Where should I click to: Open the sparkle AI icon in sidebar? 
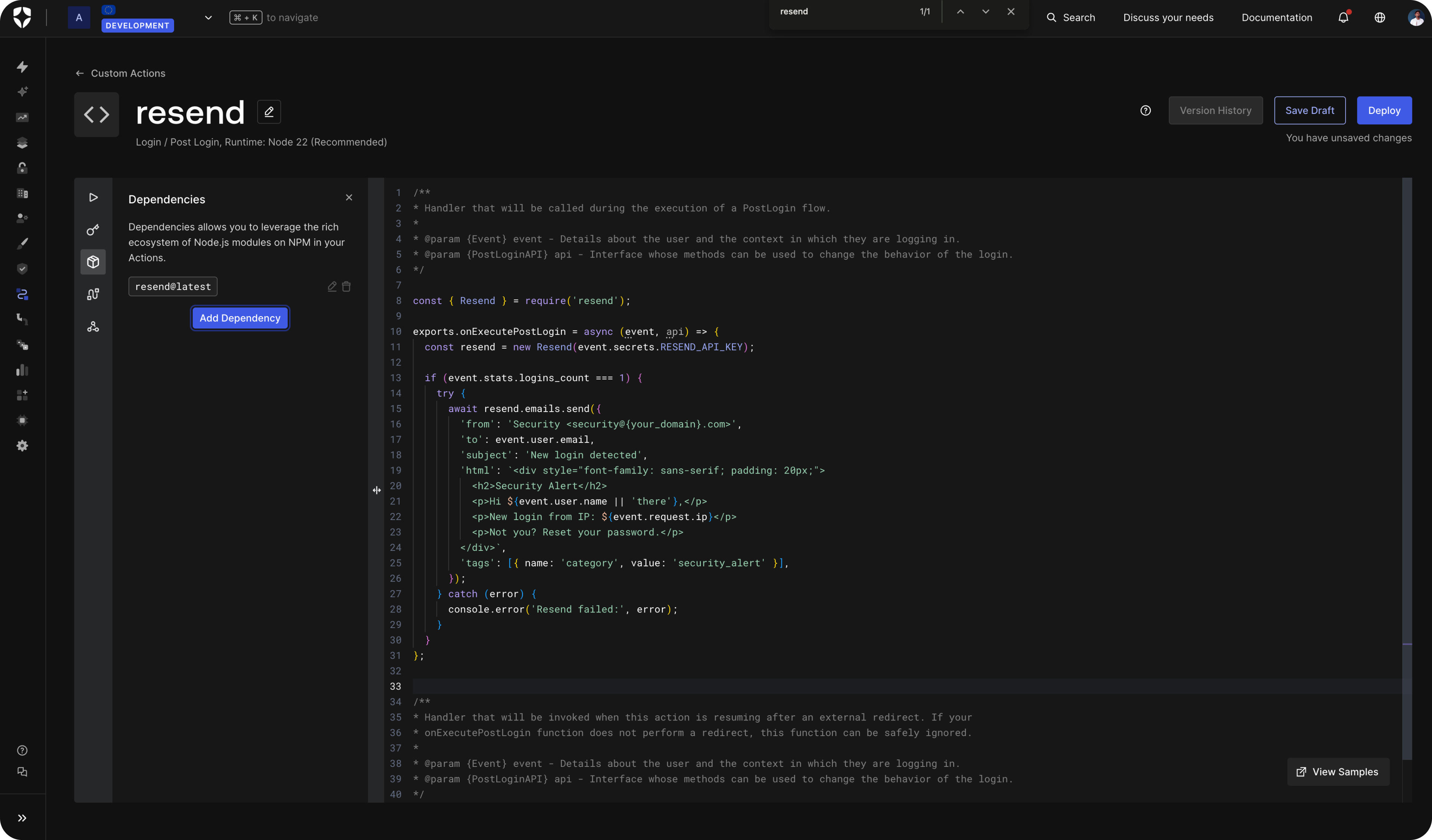(22, 92)
